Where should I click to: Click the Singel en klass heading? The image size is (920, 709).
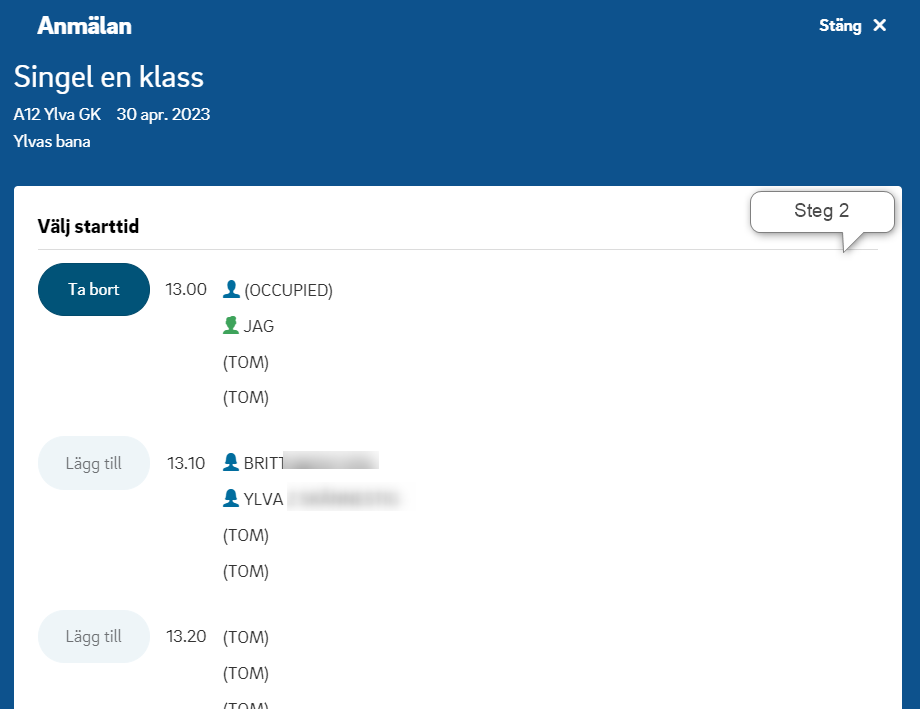point(108,77)
